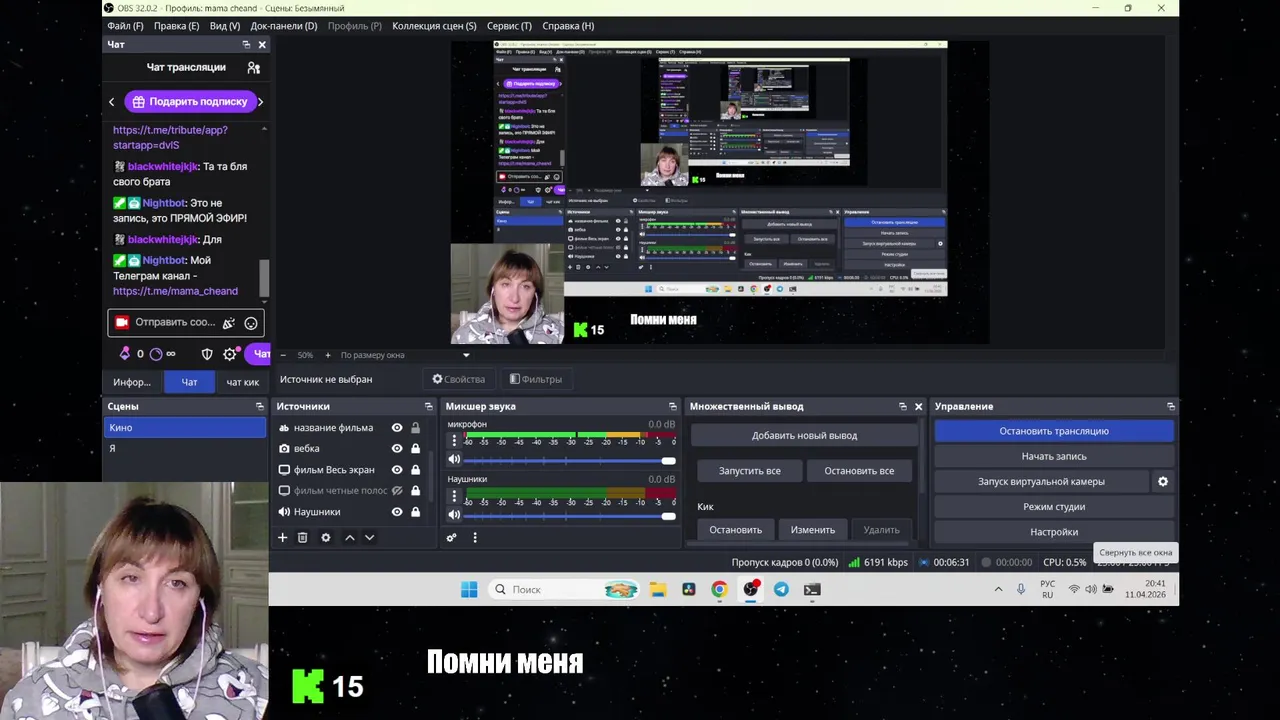Open the t.me/mama_cheand link in chat
Image resolution: width=1280 pixels, height=720 pixels.
tap(175, 291)
